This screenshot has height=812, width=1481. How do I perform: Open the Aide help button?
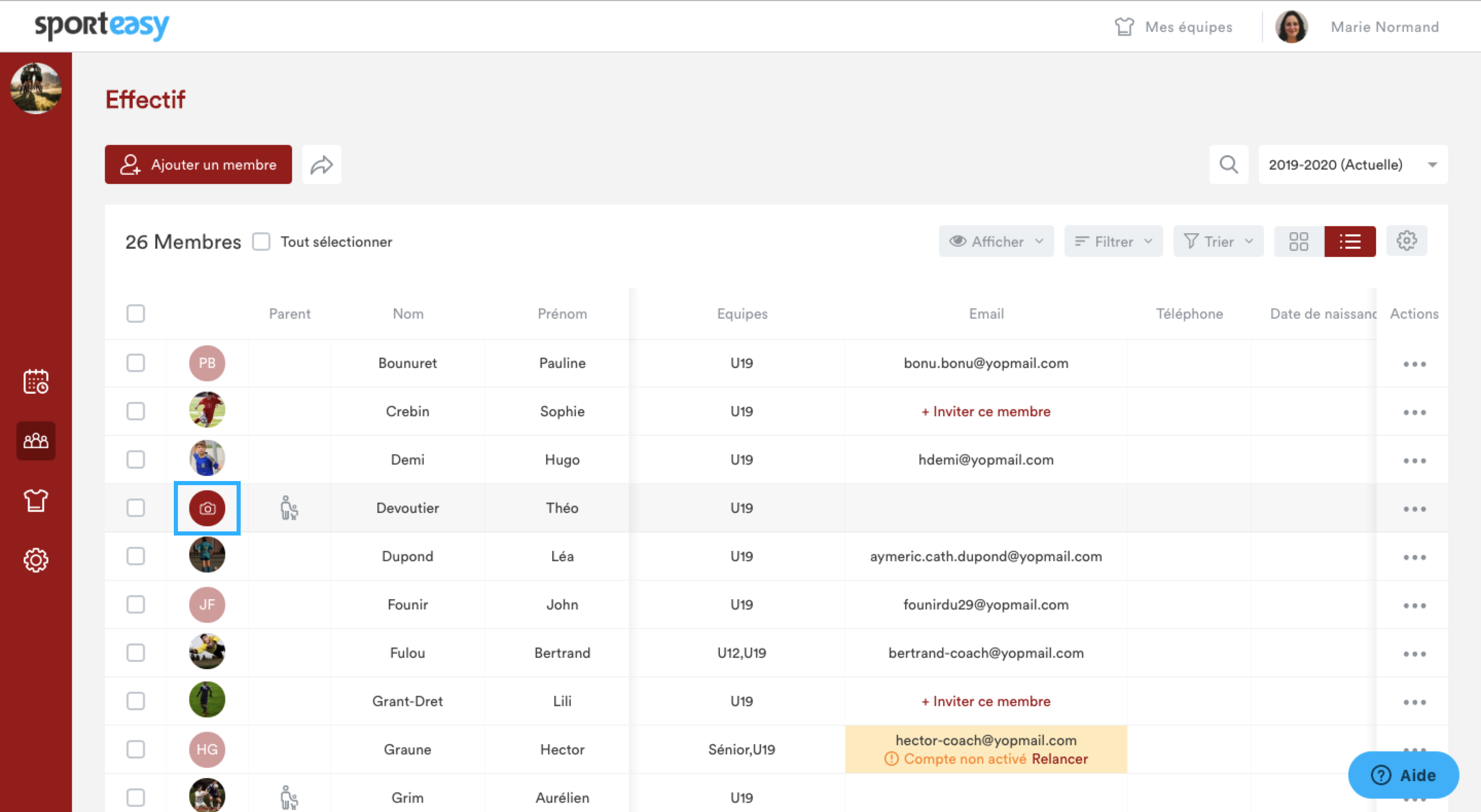(x=1403, y=775)
